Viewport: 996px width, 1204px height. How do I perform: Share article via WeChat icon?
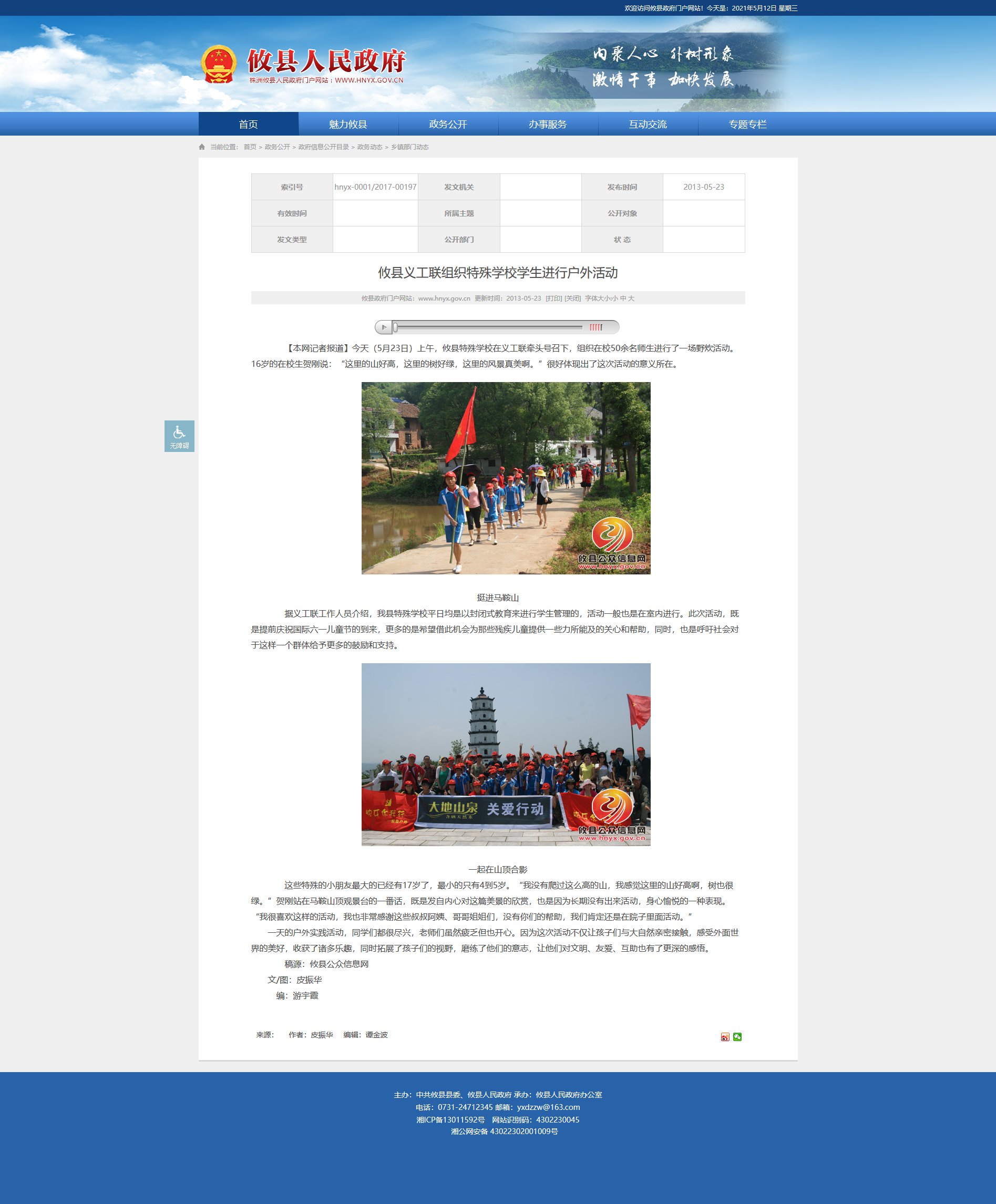click(737, 1036)
